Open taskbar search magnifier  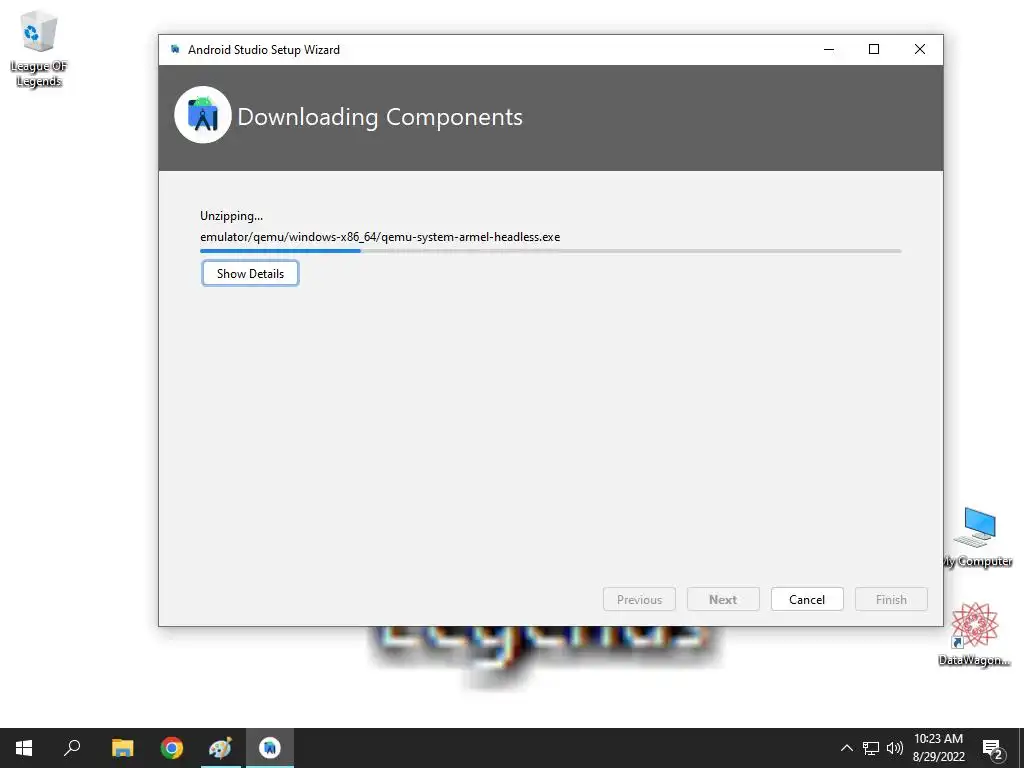[72, 748]
